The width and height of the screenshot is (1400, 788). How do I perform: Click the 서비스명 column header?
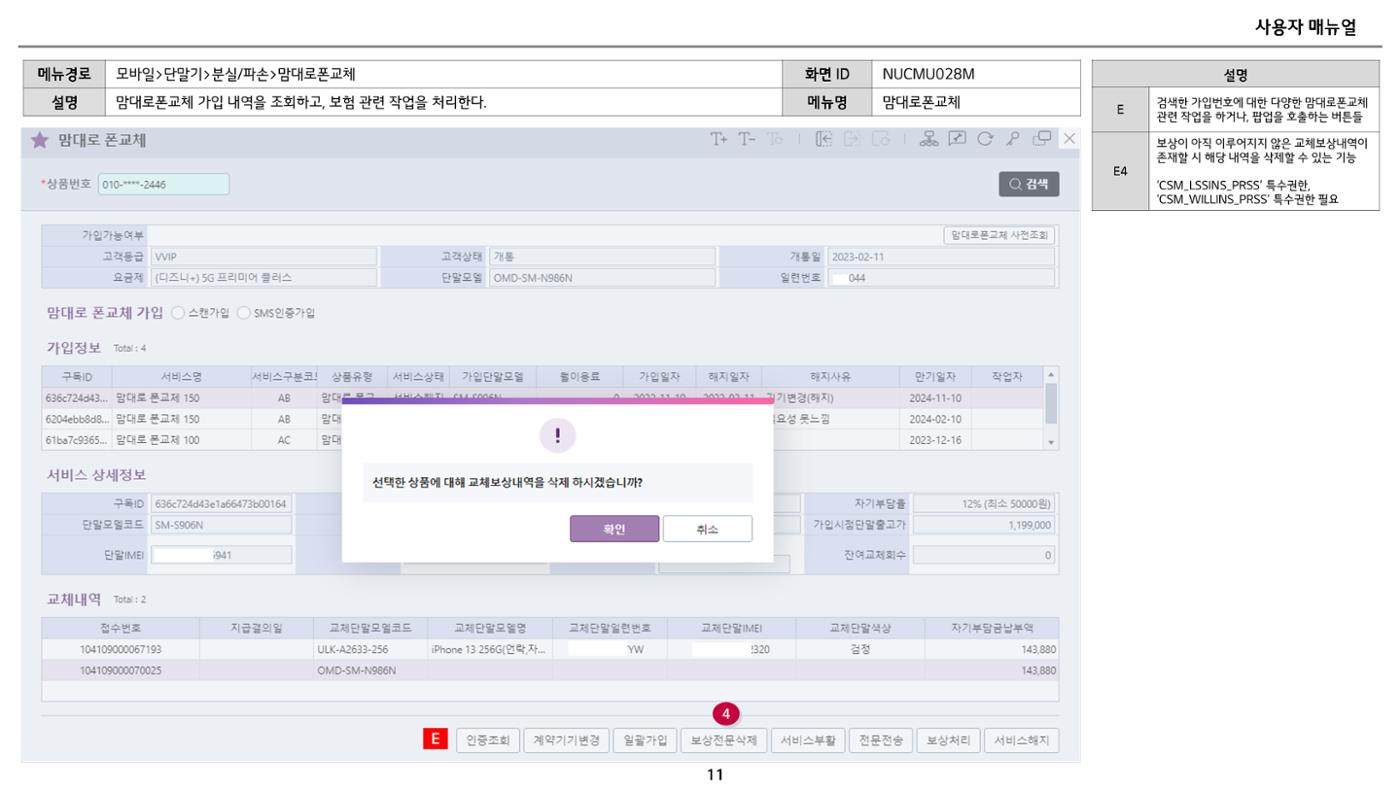point(182,376)
